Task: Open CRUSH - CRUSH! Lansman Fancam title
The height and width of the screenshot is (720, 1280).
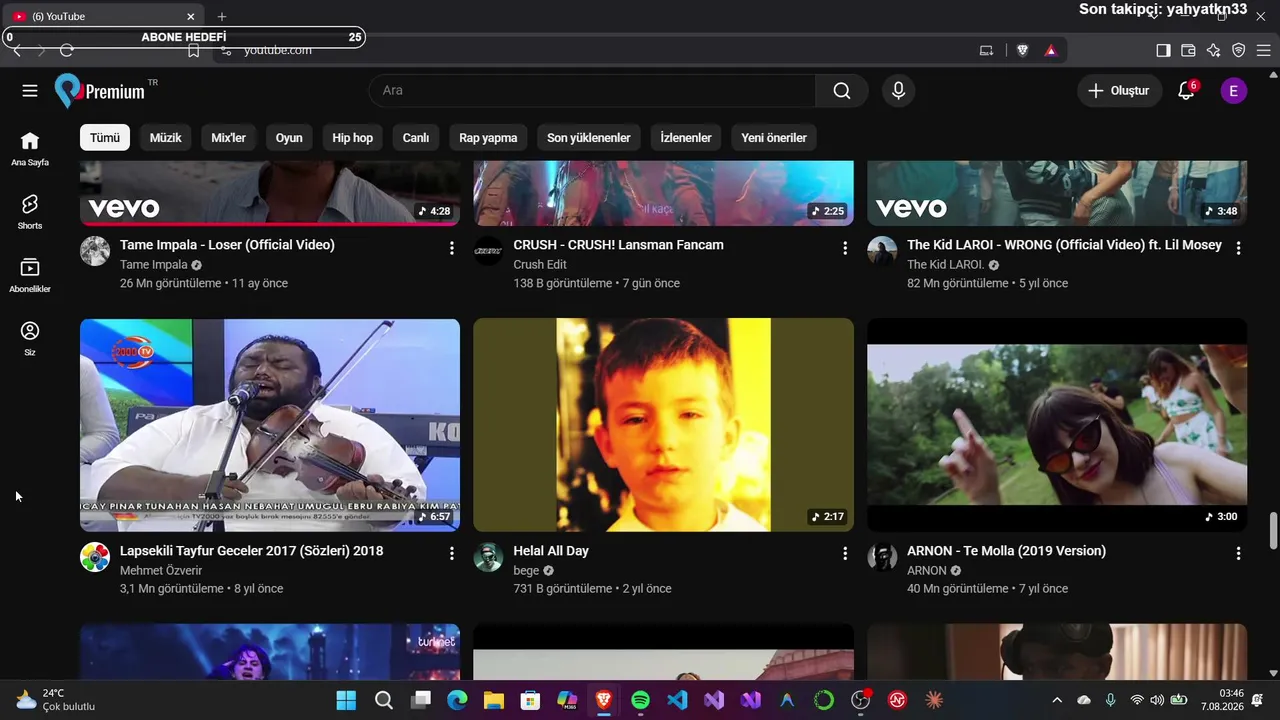Action: pyautogui.click(x=618, y=245)
